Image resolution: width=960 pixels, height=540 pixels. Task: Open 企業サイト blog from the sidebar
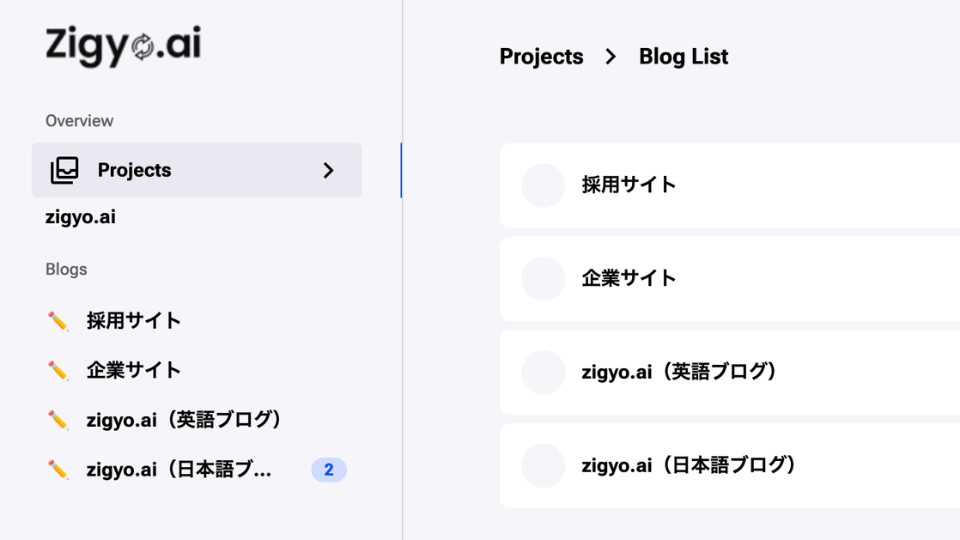coord(134,370)
